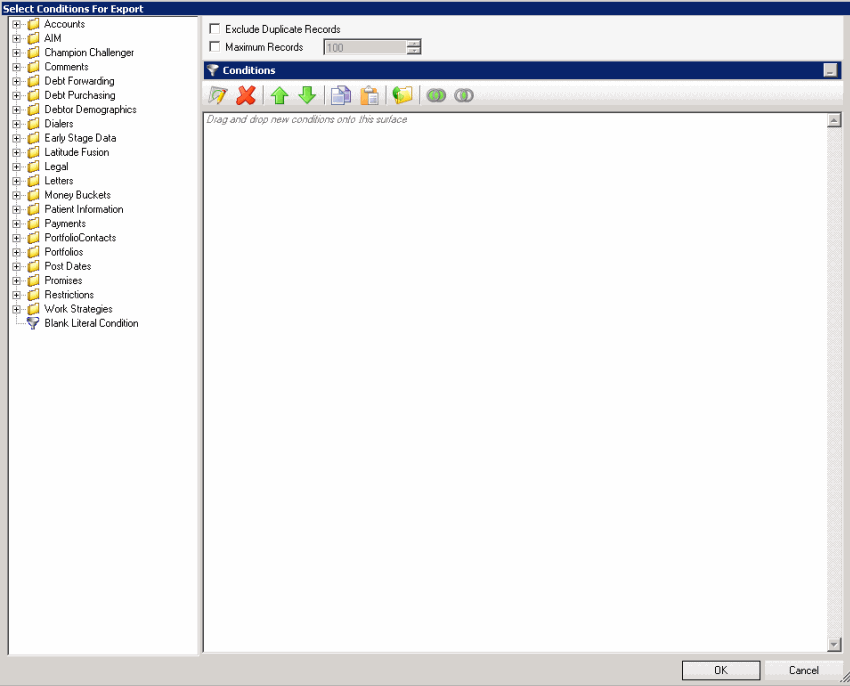850x686 pixels.
Task: Click the first set-logic circles icon
Action: coord(435,95)
